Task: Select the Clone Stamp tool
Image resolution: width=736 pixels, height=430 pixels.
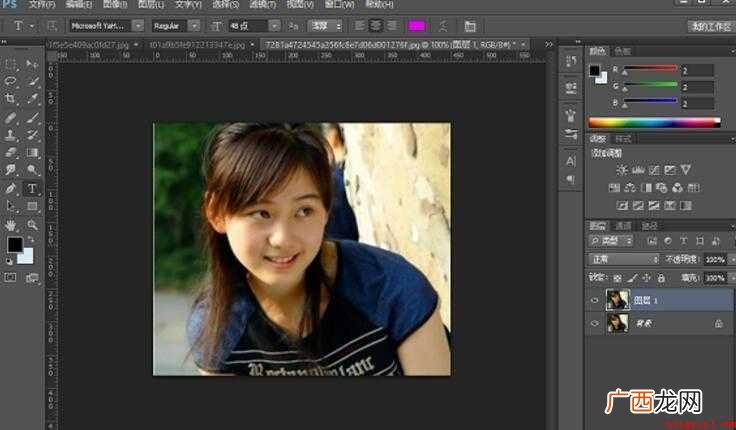Action: coord(10,135)
